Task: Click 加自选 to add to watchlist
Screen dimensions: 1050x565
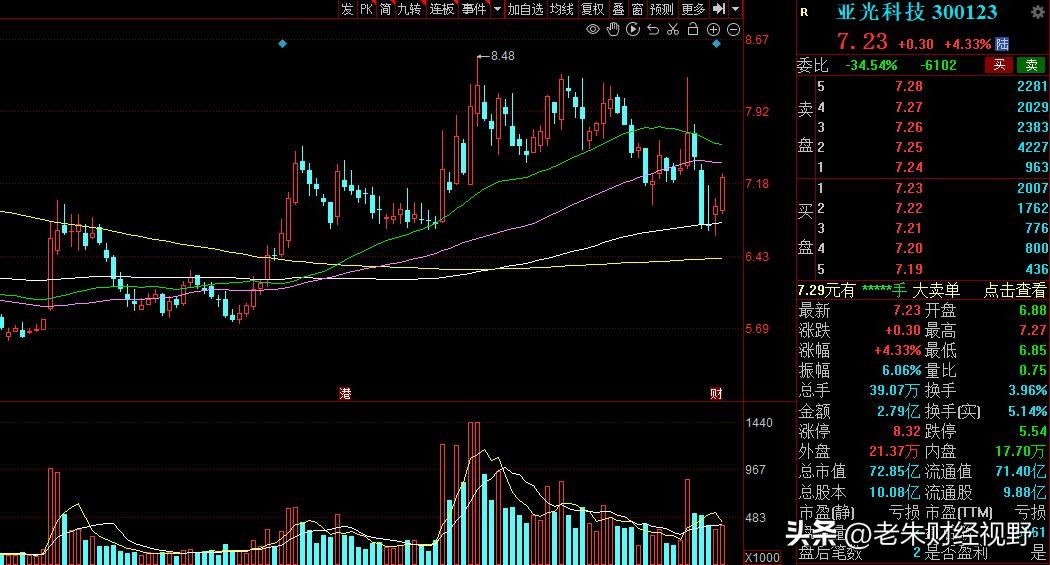Action: click(x=525, y=9)
